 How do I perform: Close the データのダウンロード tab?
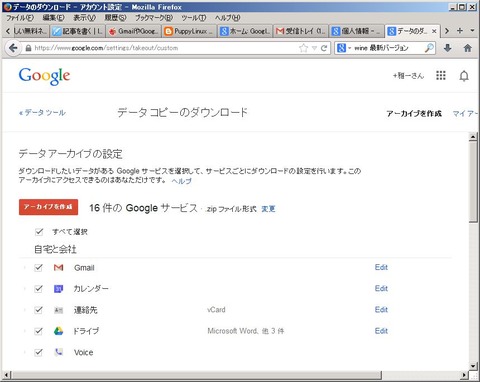click(x=434, y=31)
